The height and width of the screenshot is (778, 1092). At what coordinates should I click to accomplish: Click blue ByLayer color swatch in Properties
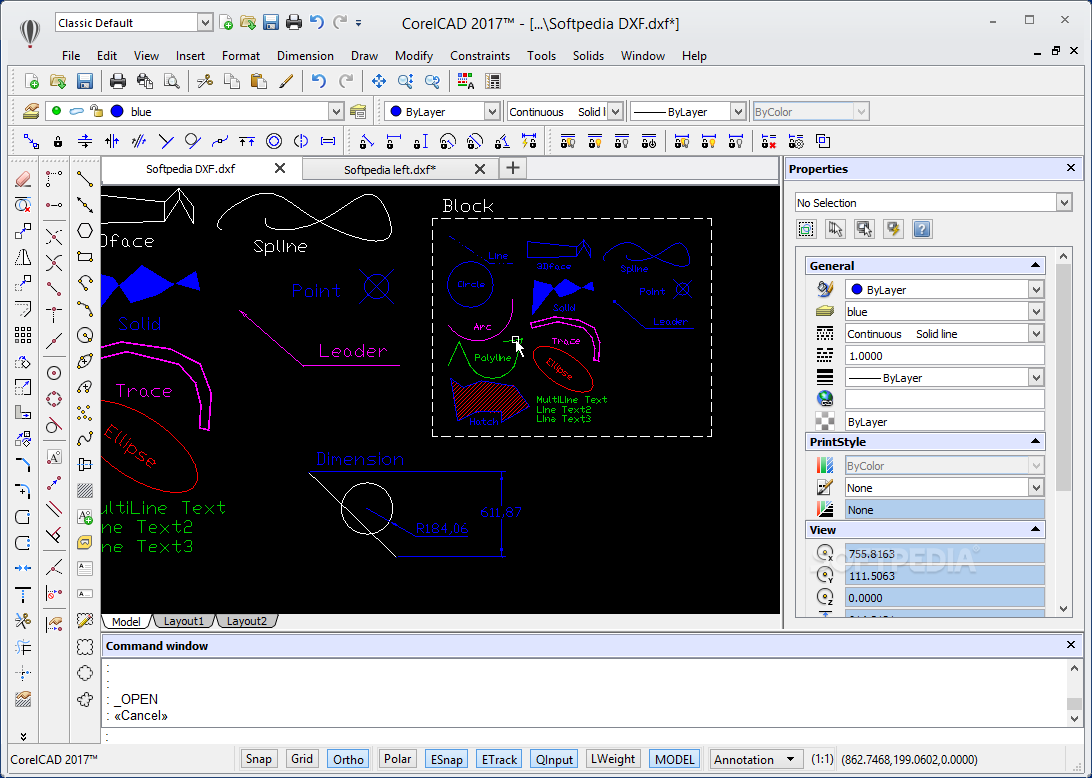pyautogui.click(x=857, y=289)
